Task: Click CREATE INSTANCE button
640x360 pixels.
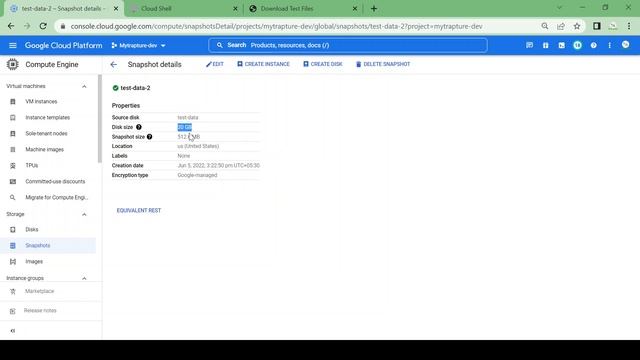Action: (263, 64)
